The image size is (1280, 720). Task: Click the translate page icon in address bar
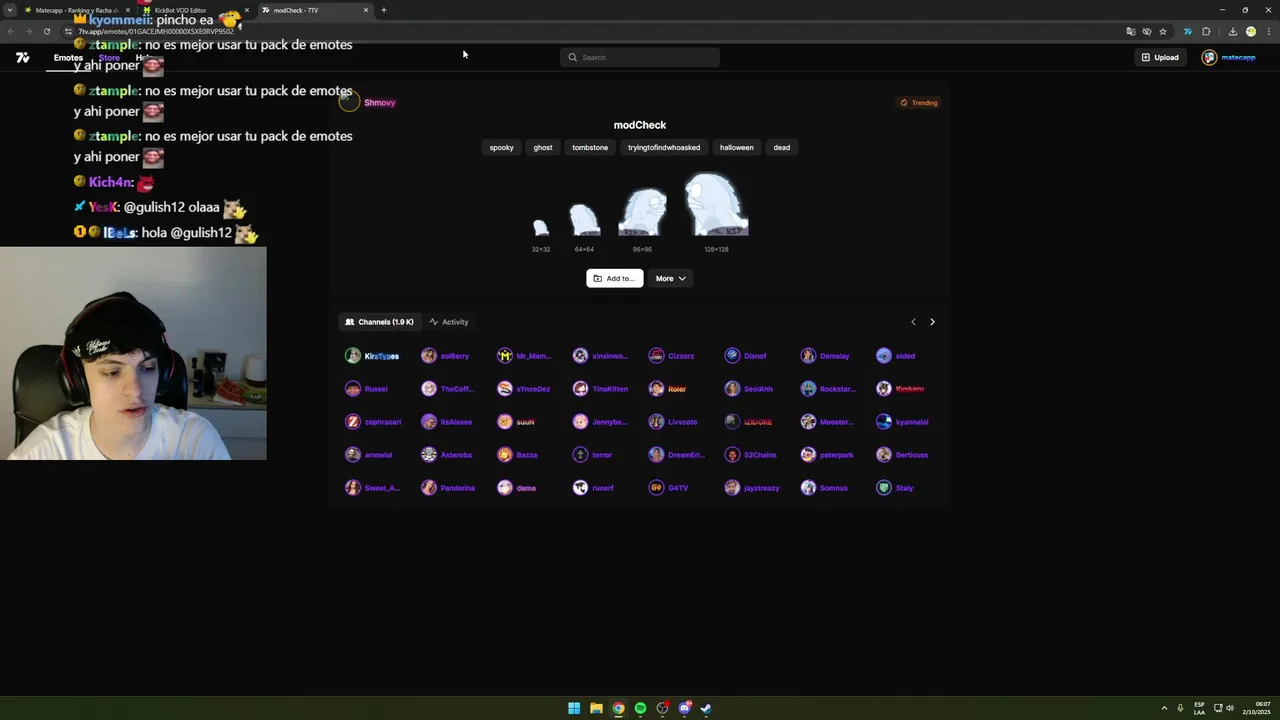pos(1131,31)
